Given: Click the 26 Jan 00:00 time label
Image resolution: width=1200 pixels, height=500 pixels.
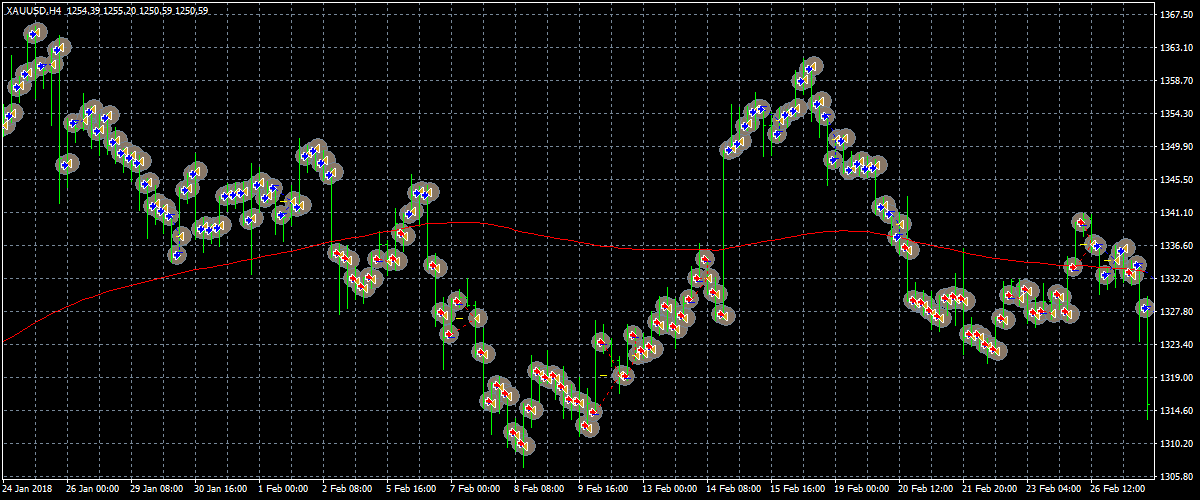Looking at the screenshot, I should [x=93, y=490].
